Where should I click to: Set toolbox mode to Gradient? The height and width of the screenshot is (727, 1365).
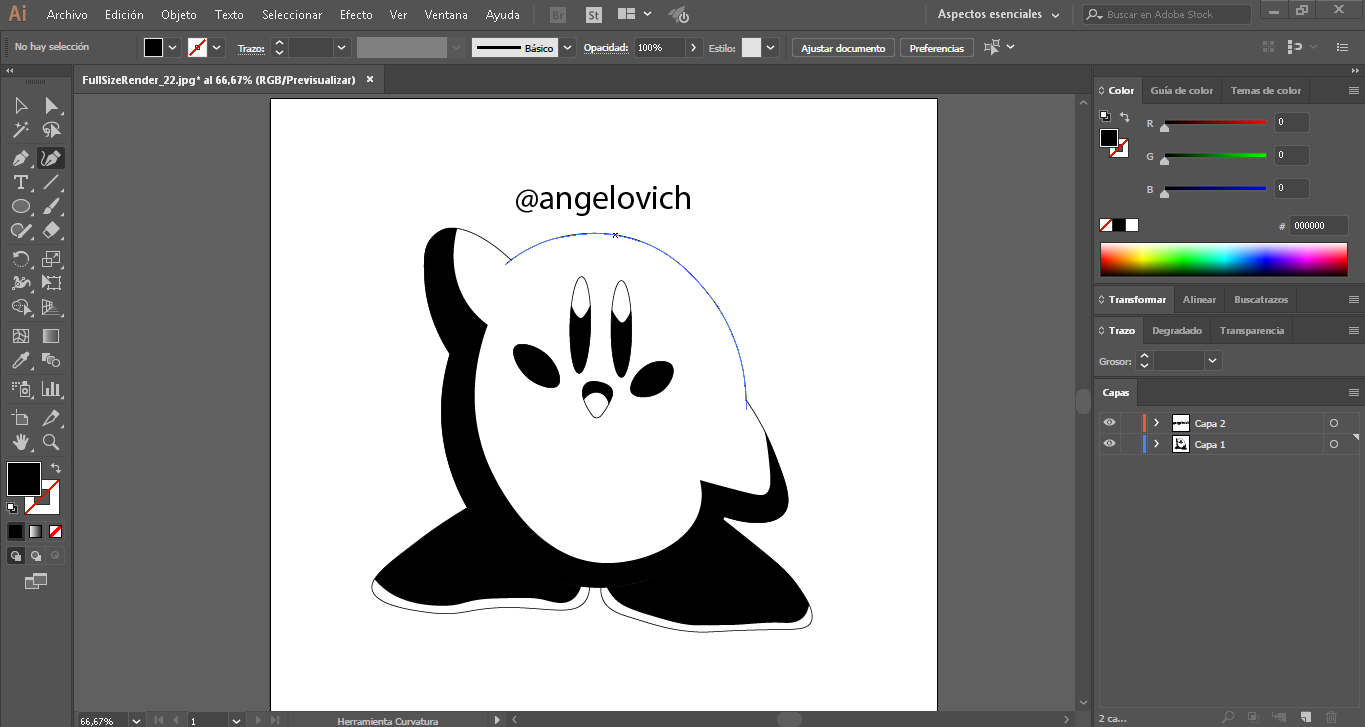36,531
